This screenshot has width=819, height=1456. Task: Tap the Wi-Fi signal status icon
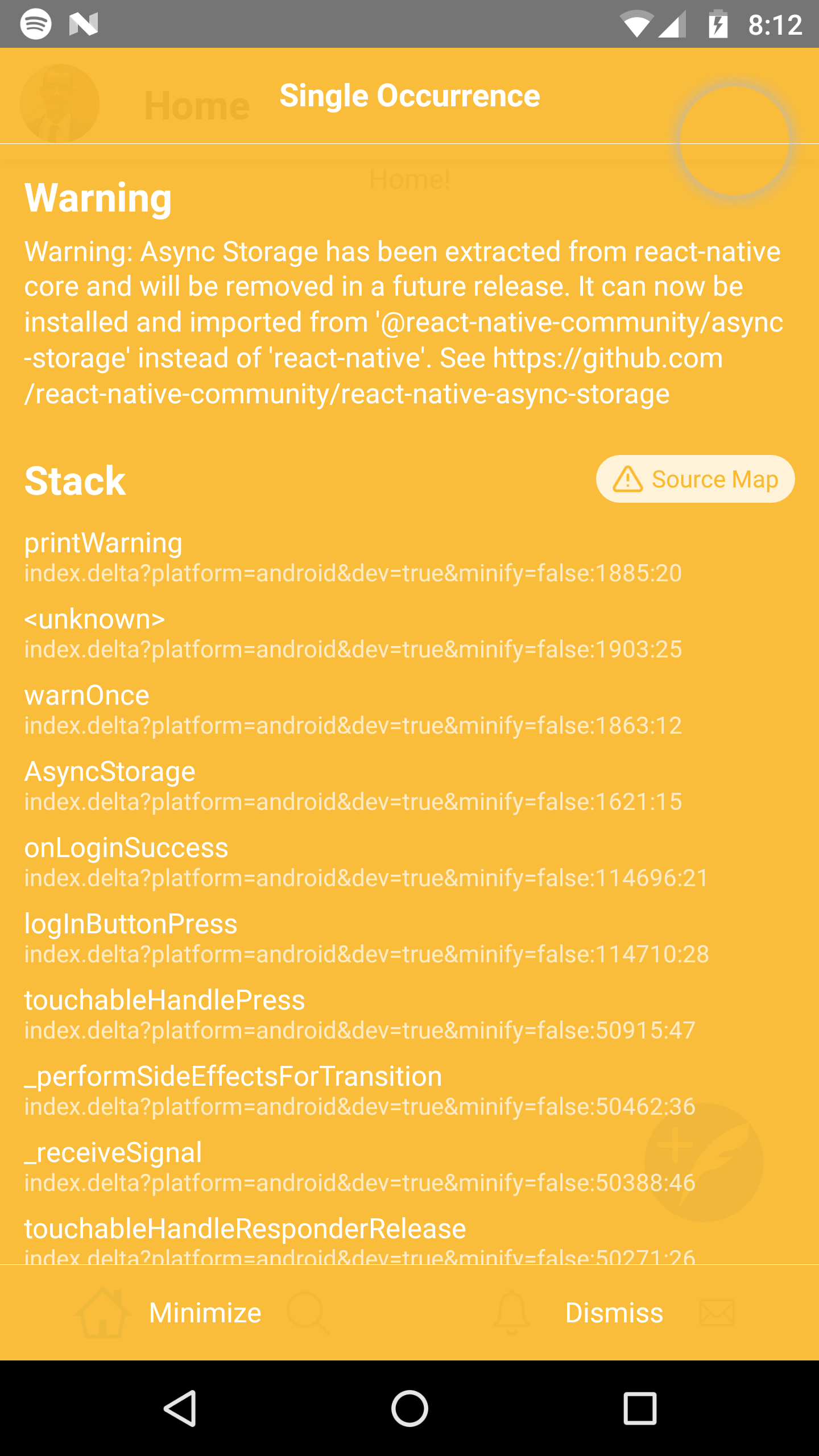636,24
